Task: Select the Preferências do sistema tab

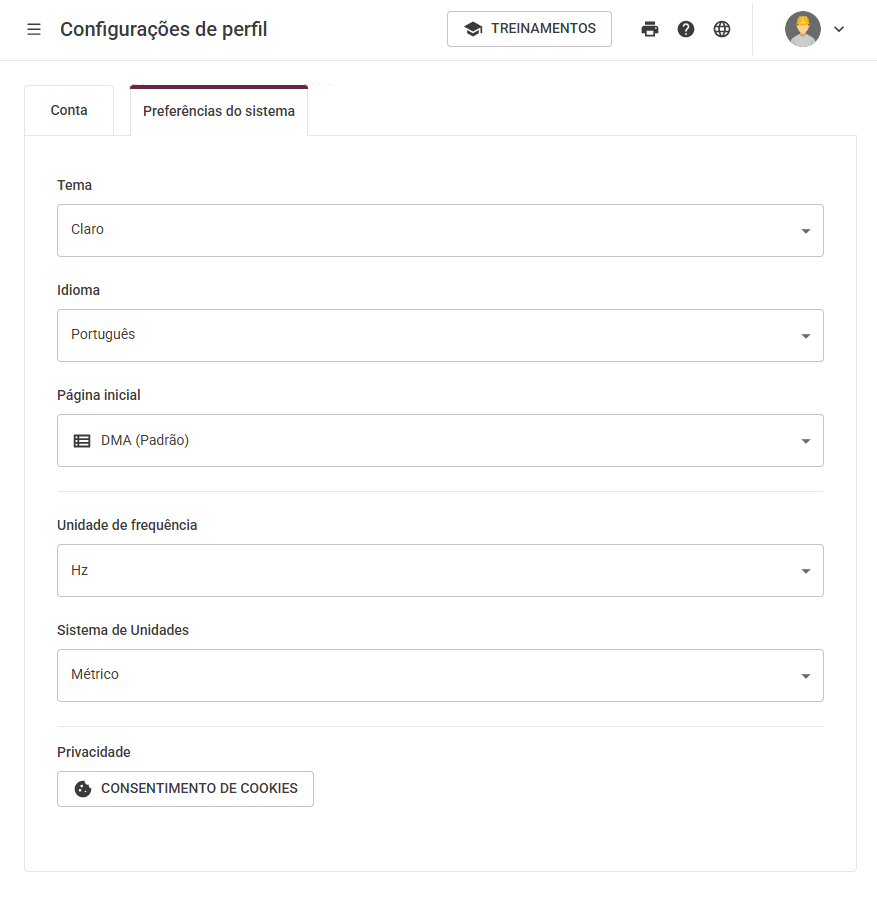Action: click(x=219, y=111)
